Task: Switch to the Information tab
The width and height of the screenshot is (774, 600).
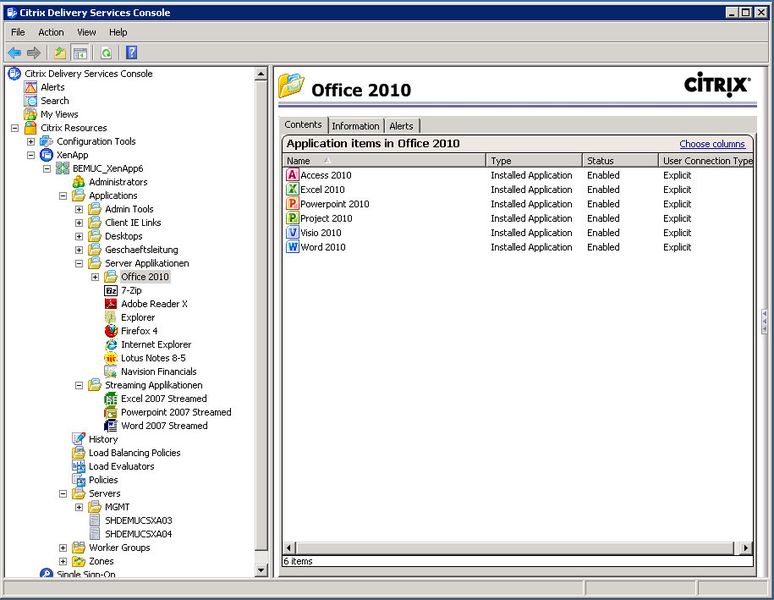Action: click(x=355, y=126)
